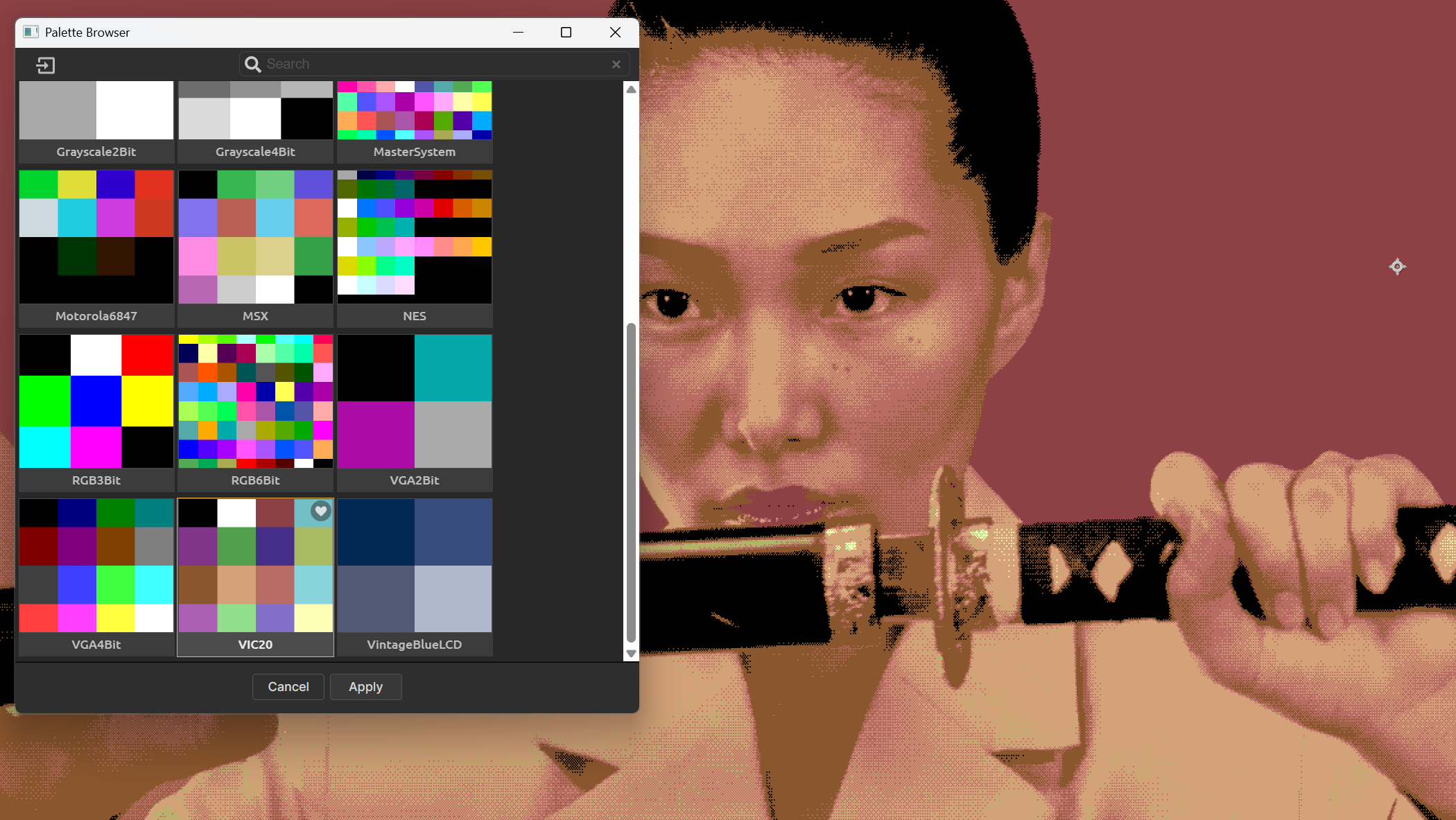The height and width of the screenshot is (820, 1456).
Task: Select the Motorola6847 palette
Action: [96, 237]
